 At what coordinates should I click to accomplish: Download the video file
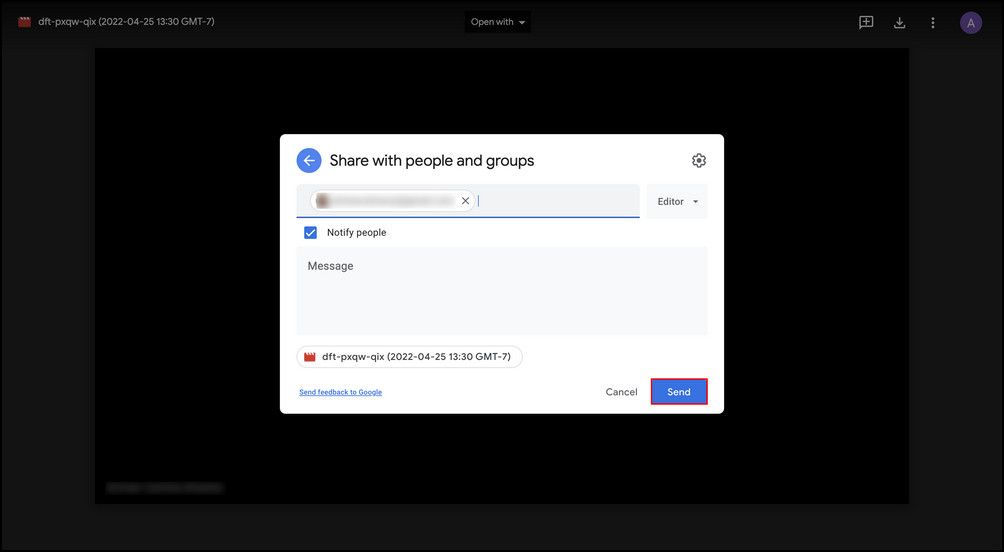click(899, 22)
